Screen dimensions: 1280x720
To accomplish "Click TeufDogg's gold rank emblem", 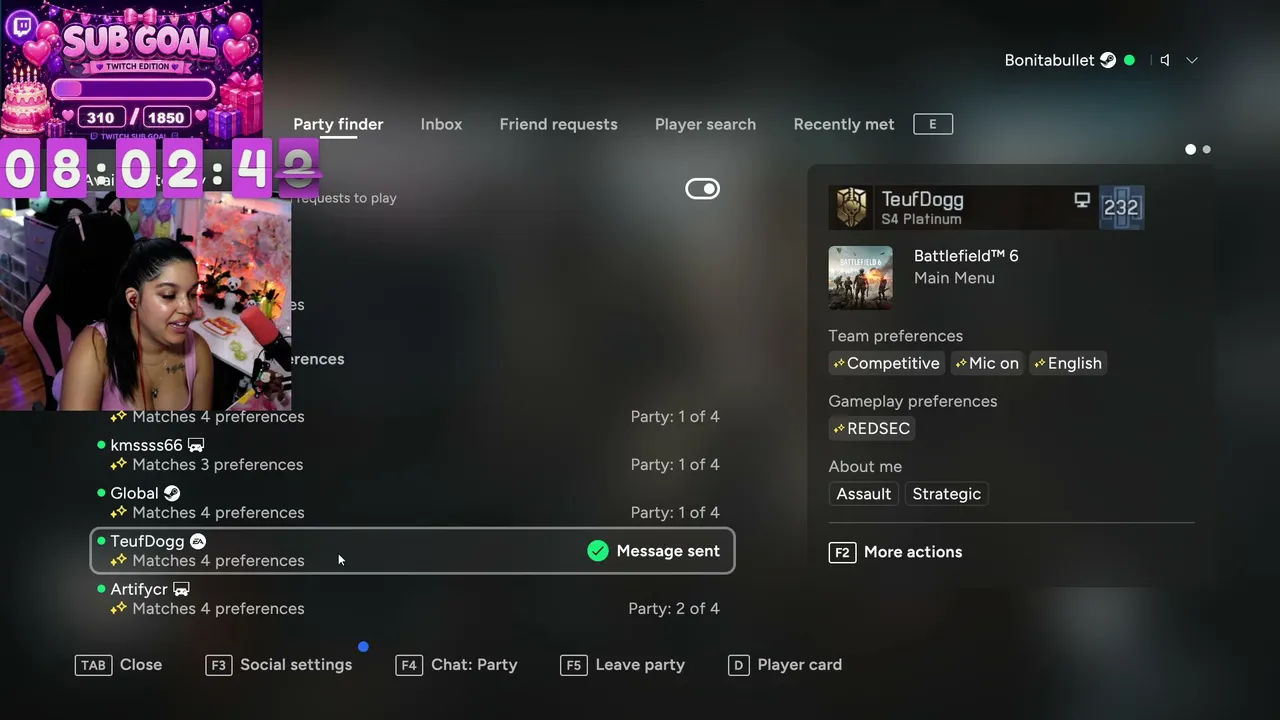I will (x=852, y=208).
